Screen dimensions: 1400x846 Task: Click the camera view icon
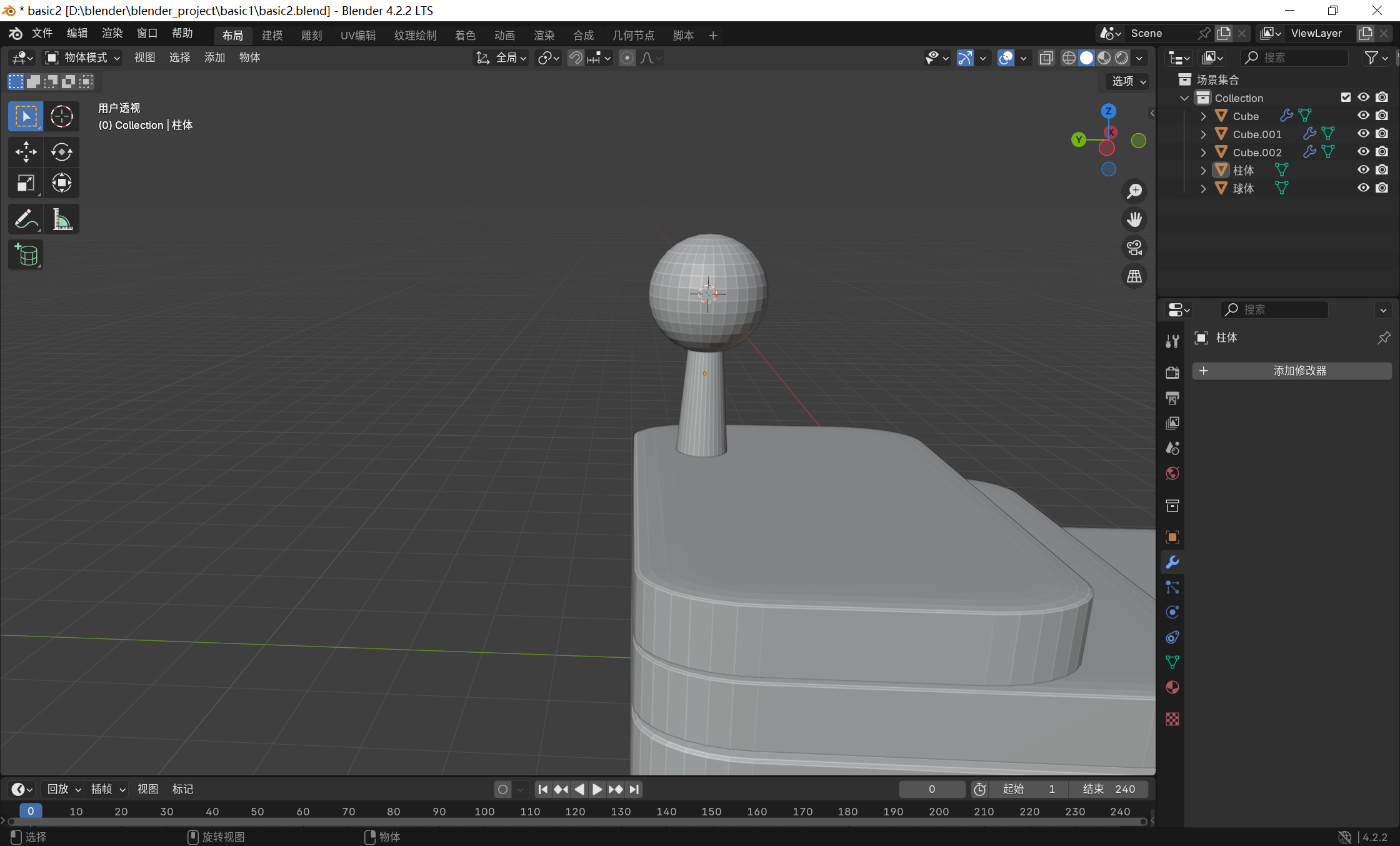(1134, 248)
